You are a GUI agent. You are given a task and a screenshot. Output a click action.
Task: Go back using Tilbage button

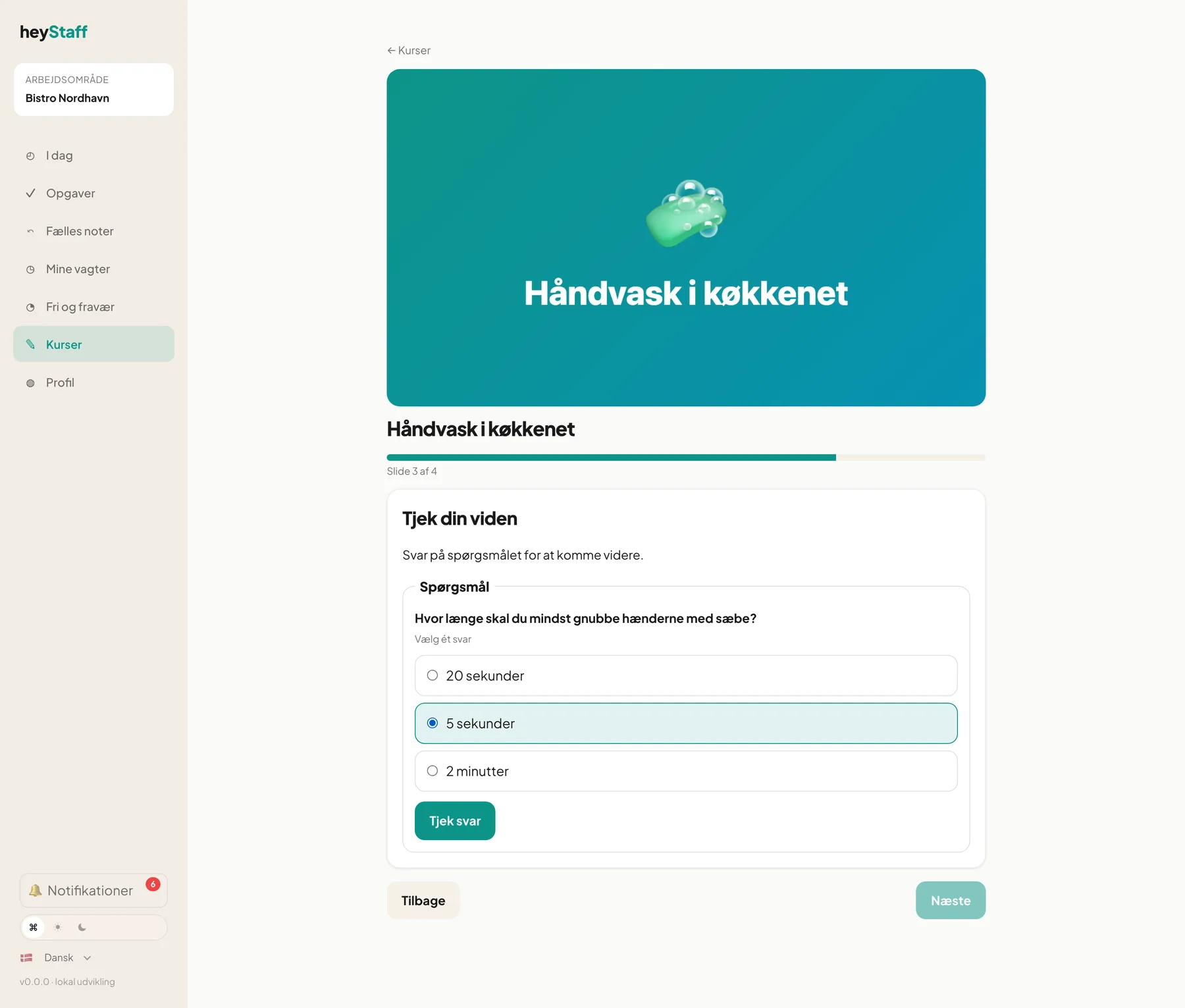[x=423, y=901]
